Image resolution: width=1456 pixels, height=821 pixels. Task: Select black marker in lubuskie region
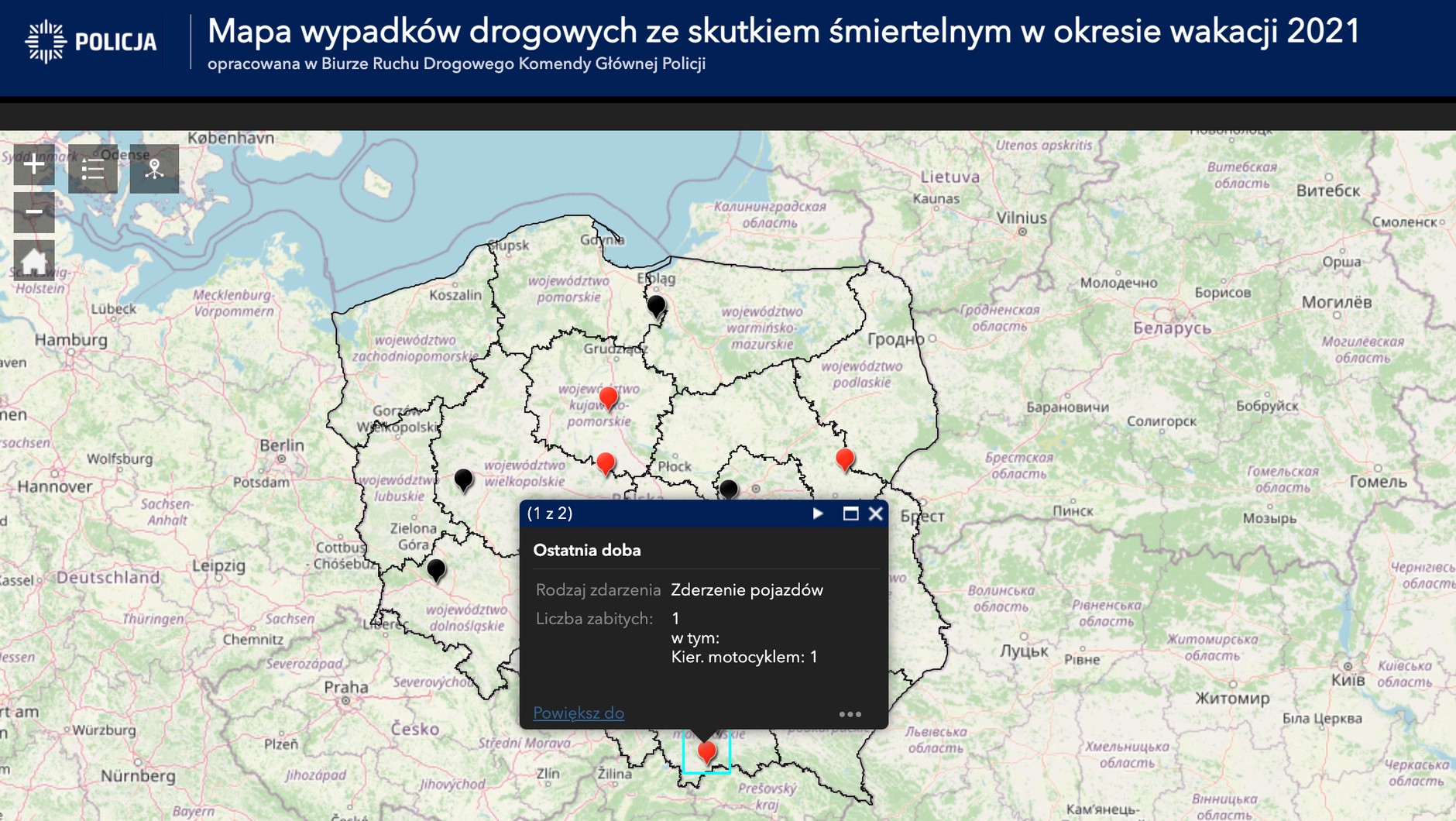[x=463, y=481]
